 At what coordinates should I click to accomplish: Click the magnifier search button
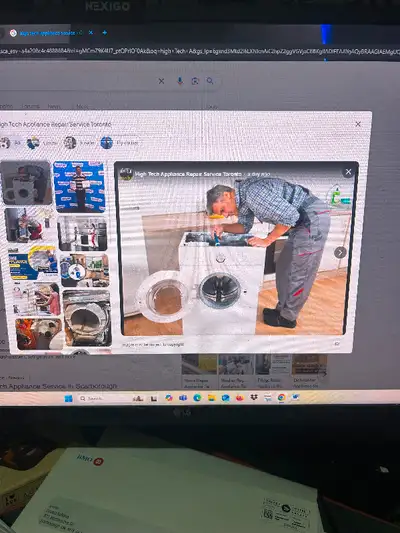coord(210,81)
